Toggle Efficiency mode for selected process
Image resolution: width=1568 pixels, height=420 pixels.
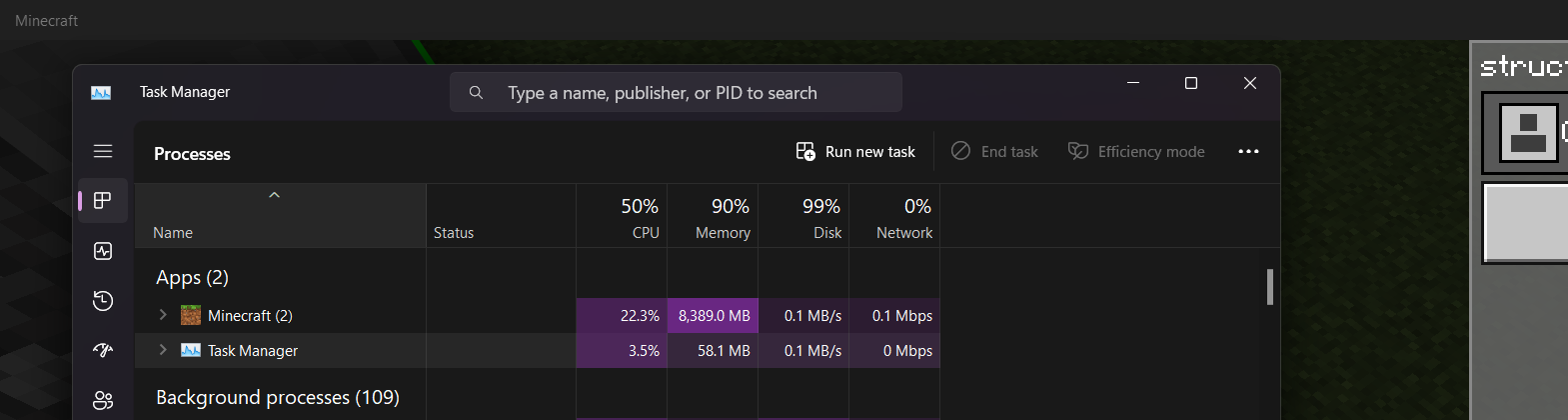[x=1136, y=152]
